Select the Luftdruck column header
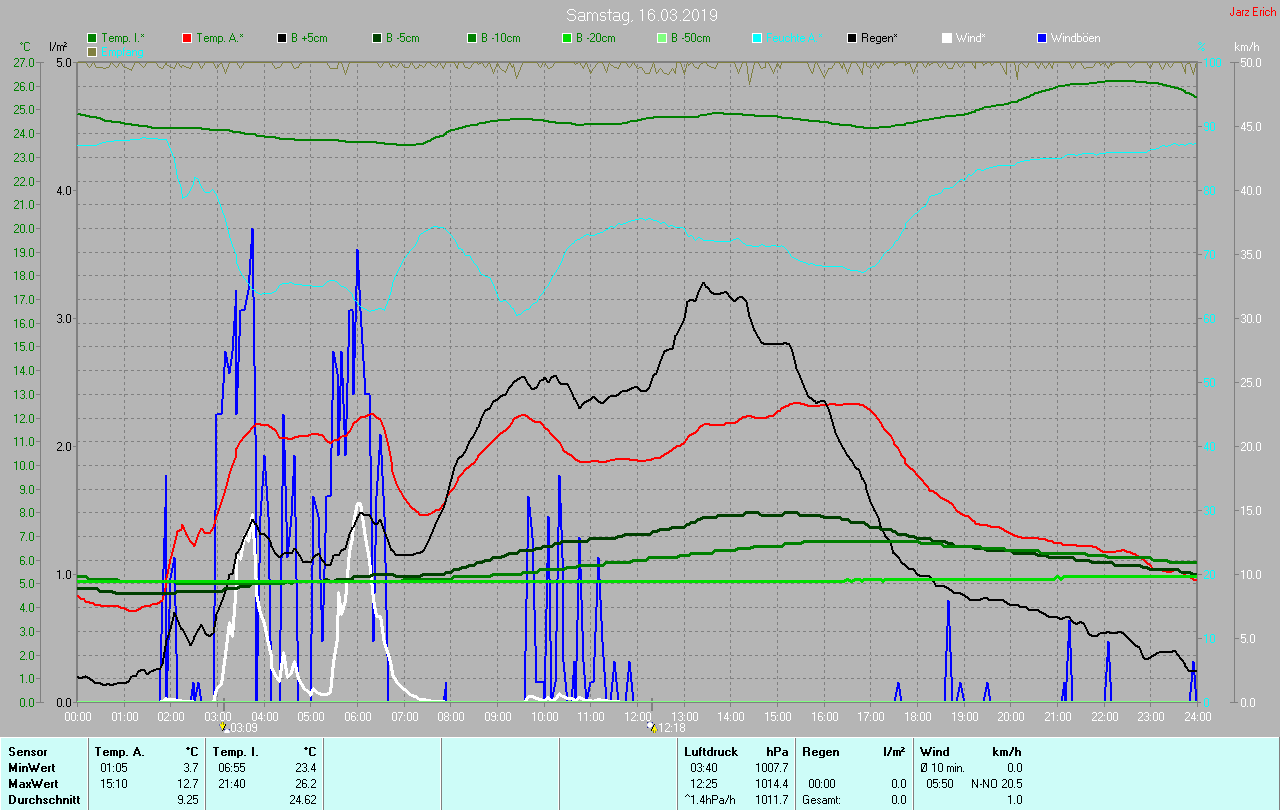 709,751
